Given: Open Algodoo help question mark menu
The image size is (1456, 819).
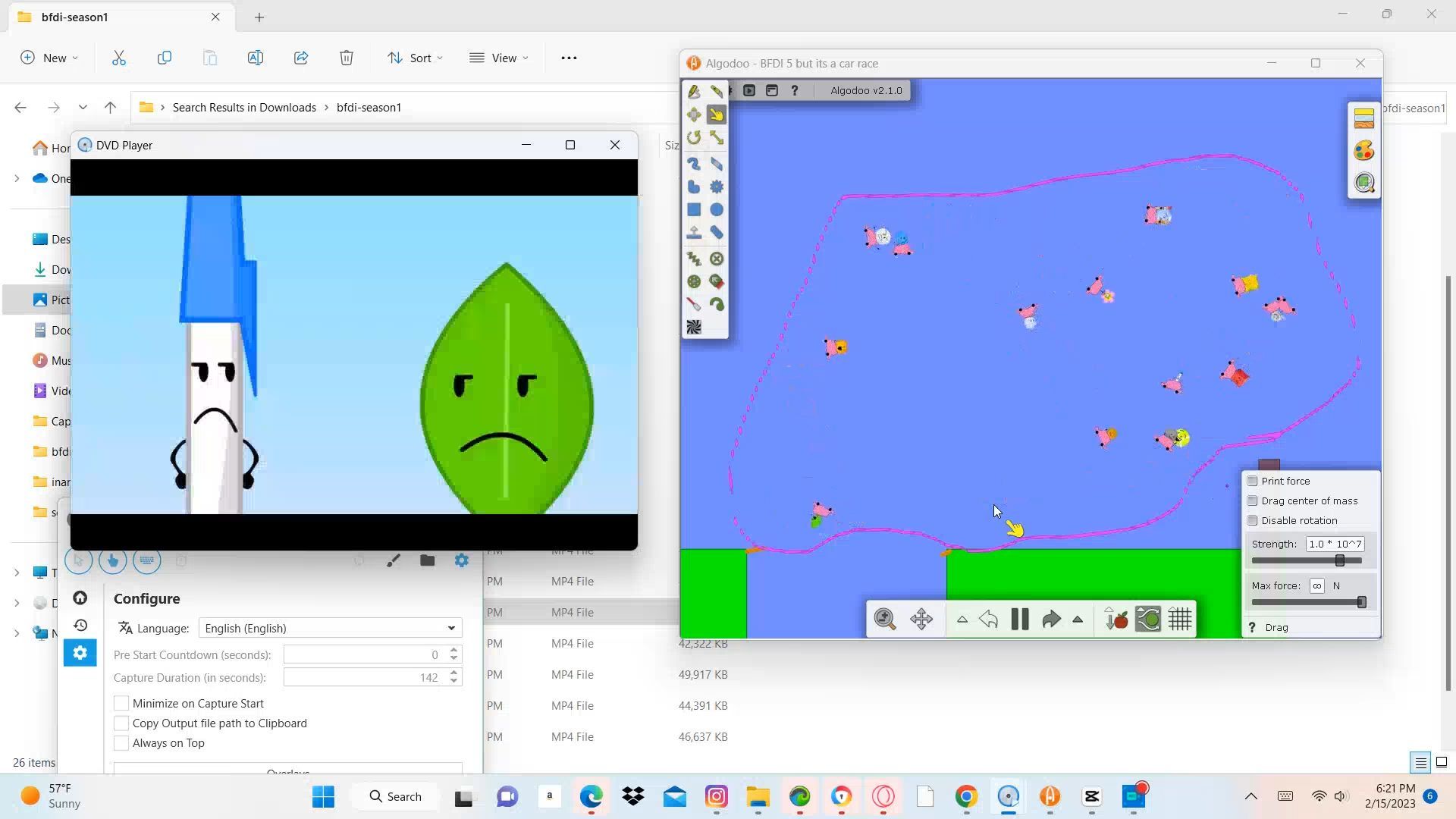Looking at the screenshot, I should 795,90.
